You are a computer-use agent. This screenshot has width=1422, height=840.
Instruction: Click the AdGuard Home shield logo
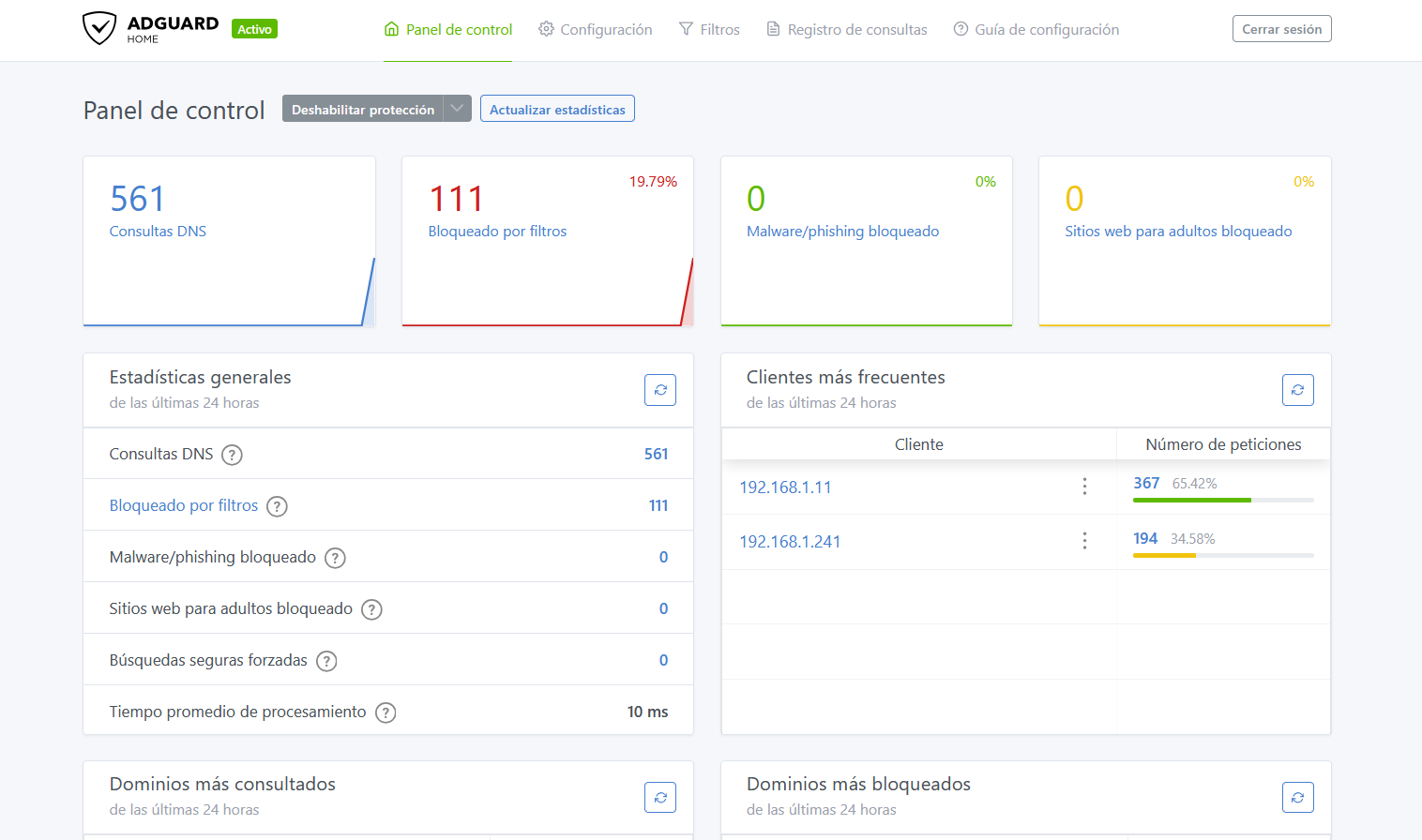(100, 28)
